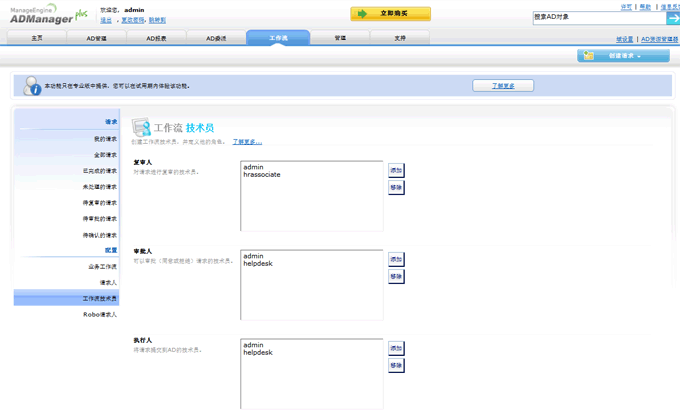Click the workflow technician heading icon
The width and height of the screenshot is (680, 414).
141,127
